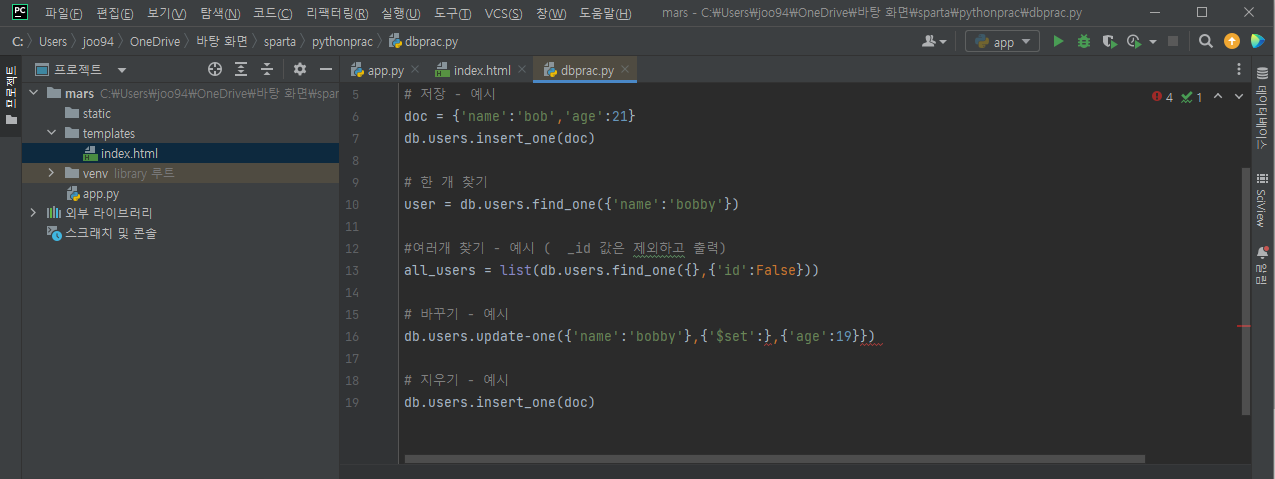
Task: Click collapse all icon in project panel
Action: [267, 70]
